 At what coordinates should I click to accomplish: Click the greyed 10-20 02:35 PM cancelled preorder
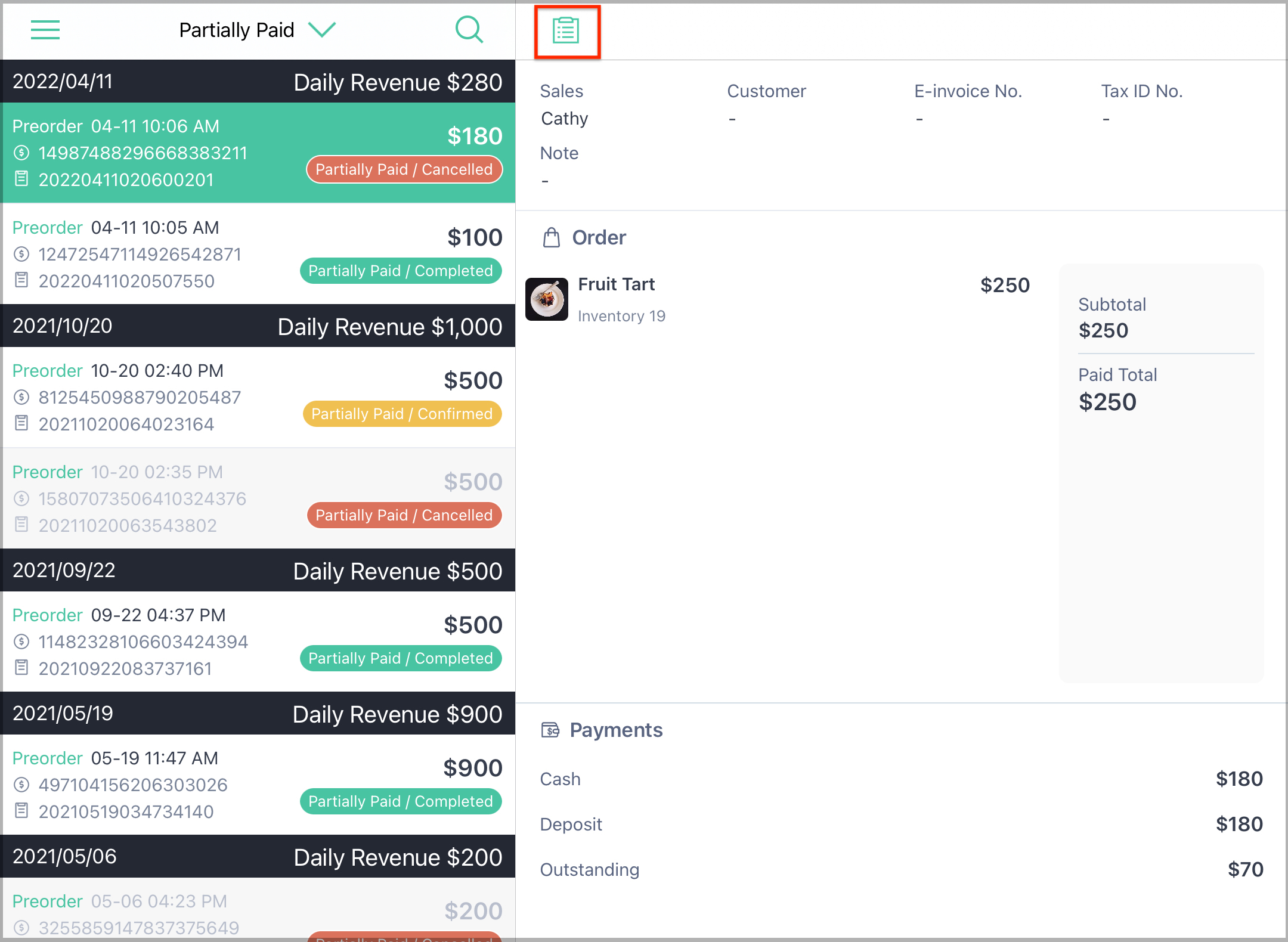pos(258,498)
